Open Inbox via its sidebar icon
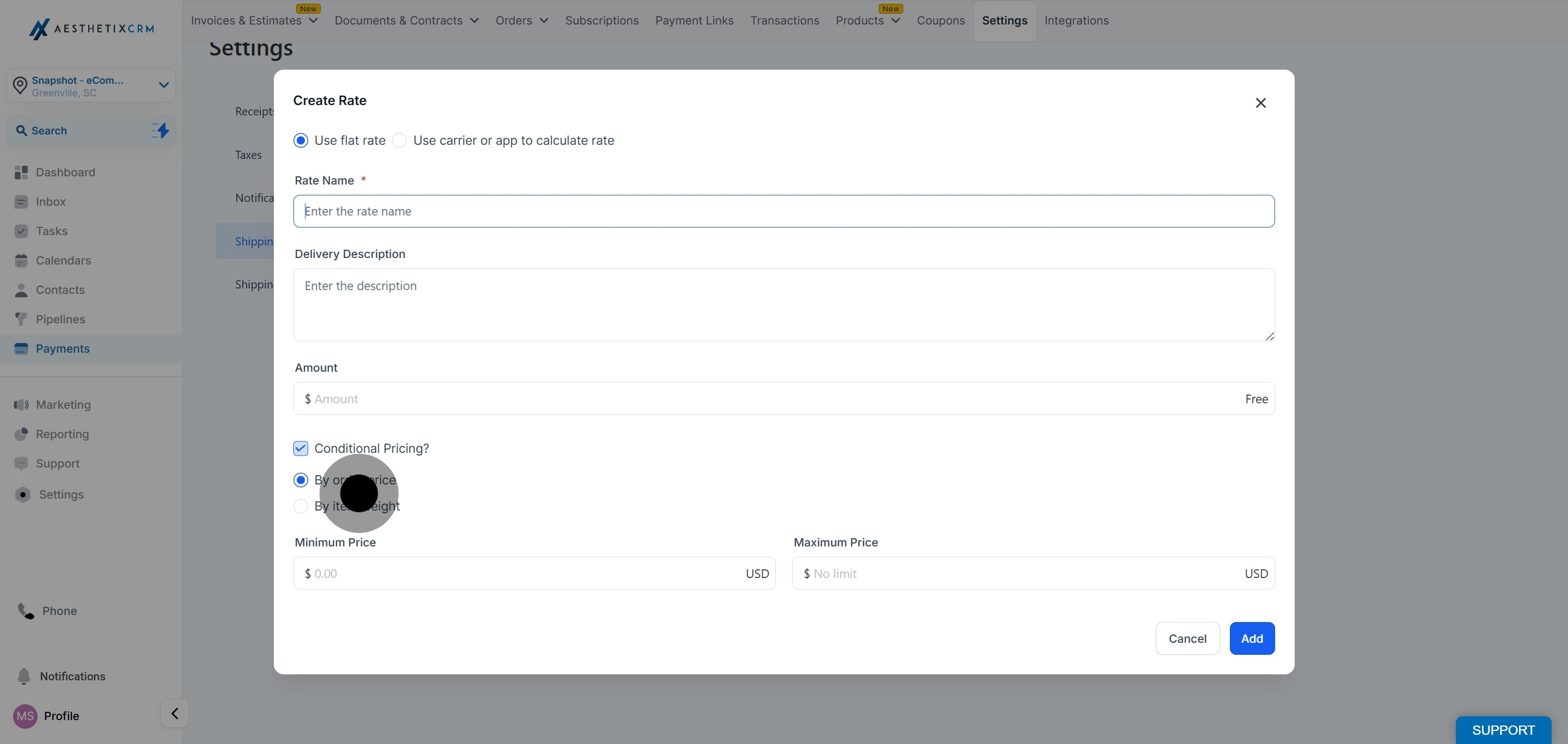 click(21, 202)
